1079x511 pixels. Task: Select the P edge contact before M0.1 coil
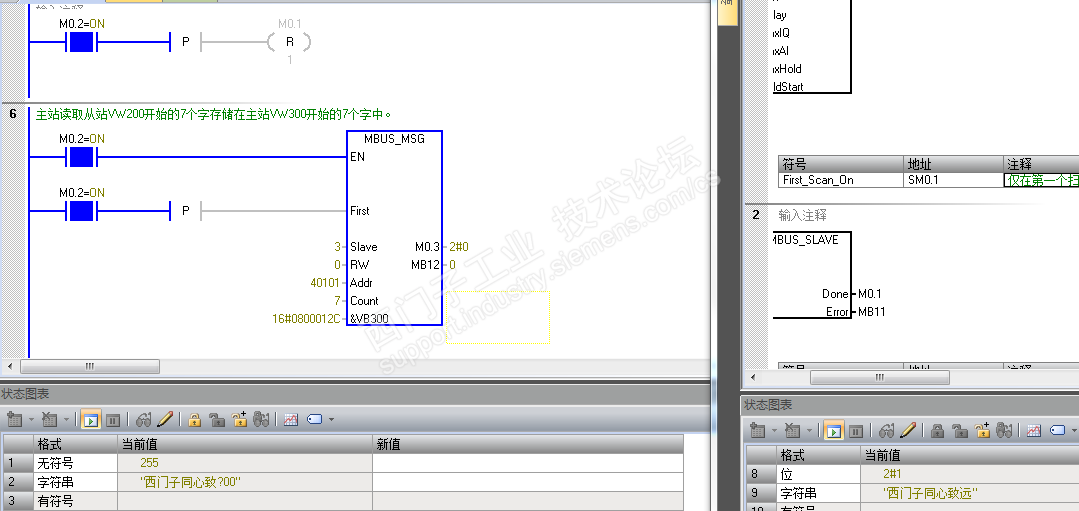coord(185,43)
